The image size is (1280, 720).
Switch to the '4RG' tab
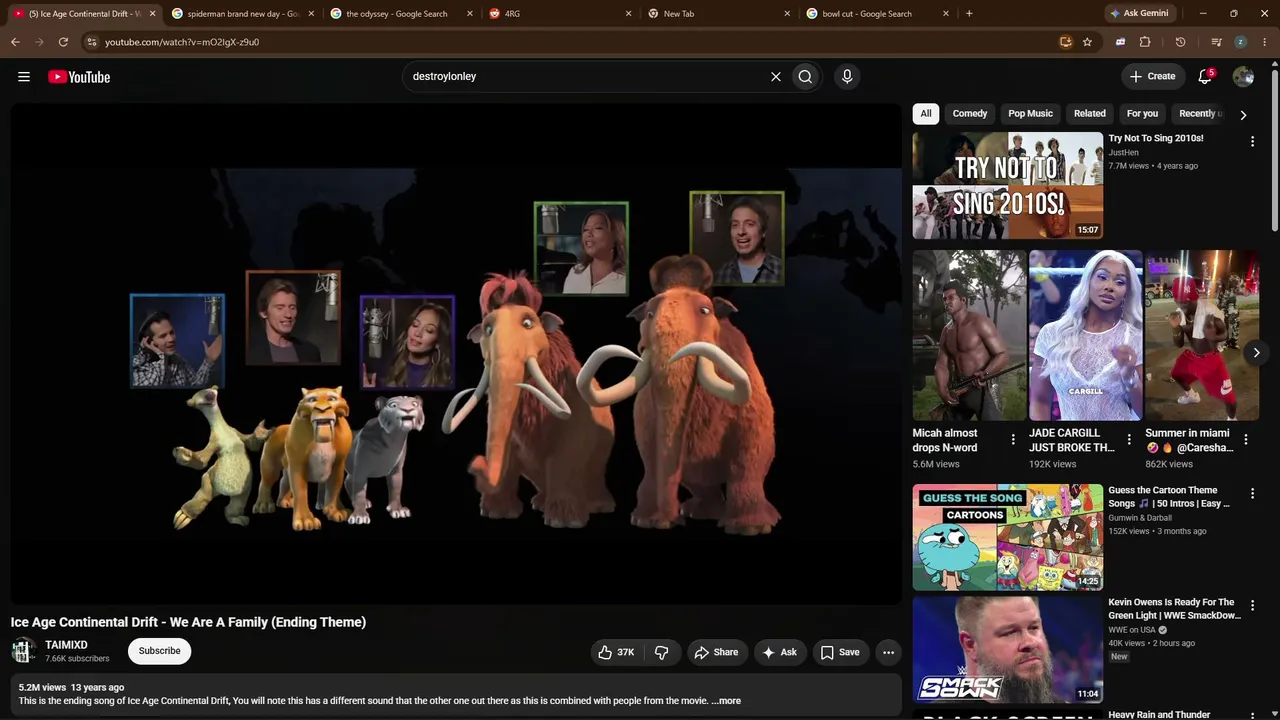[559, 14]
